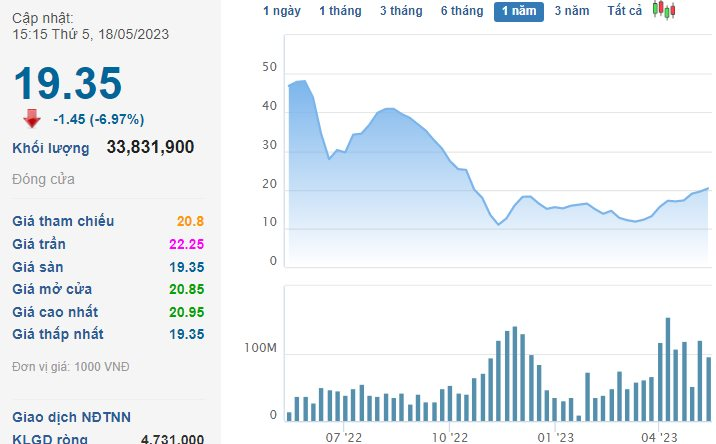Click the 'KLGD ròng' value 4,731,000

point(172,439)
